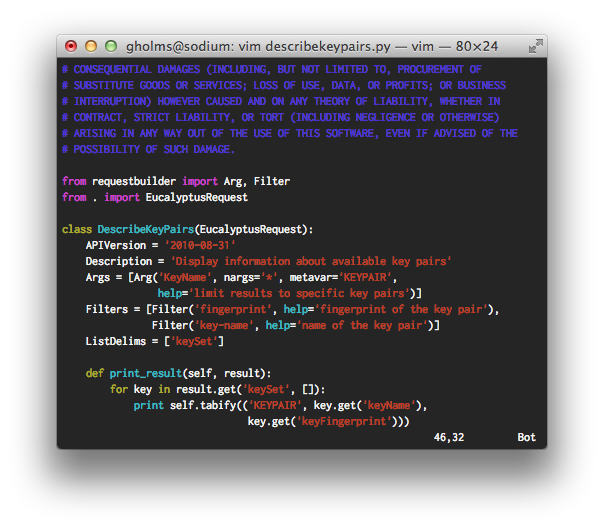604x528 pixels.
Task: Click 'keySet' string in ListDelims line
Action: click(x=194, y=342)
